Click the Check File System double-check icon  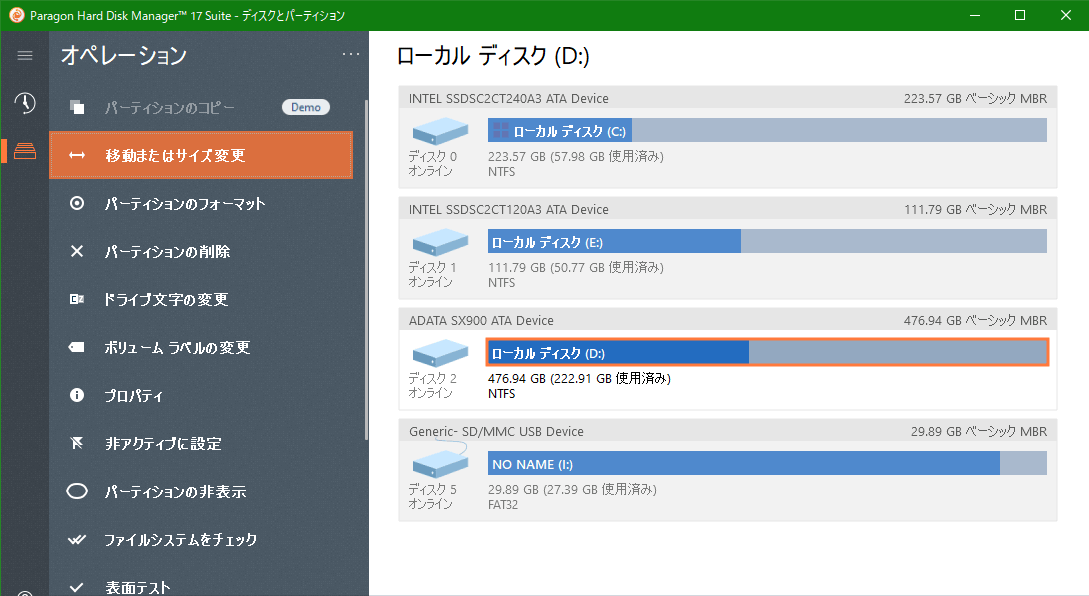pos(77,539)
